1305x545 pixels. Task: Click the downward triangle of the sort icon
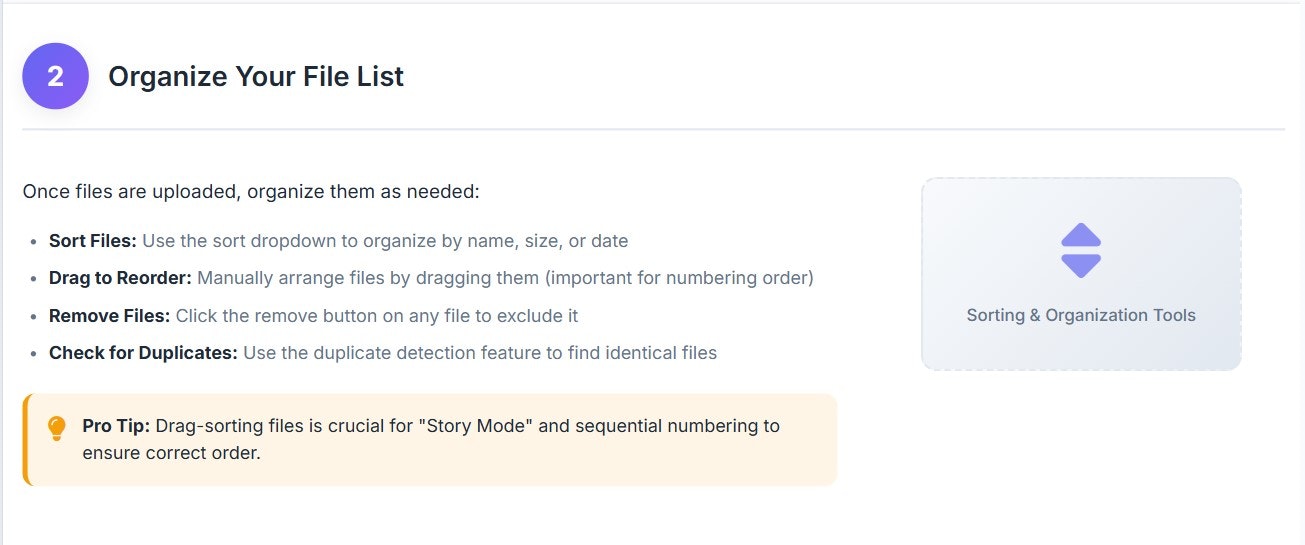[x=1081, y=265]
